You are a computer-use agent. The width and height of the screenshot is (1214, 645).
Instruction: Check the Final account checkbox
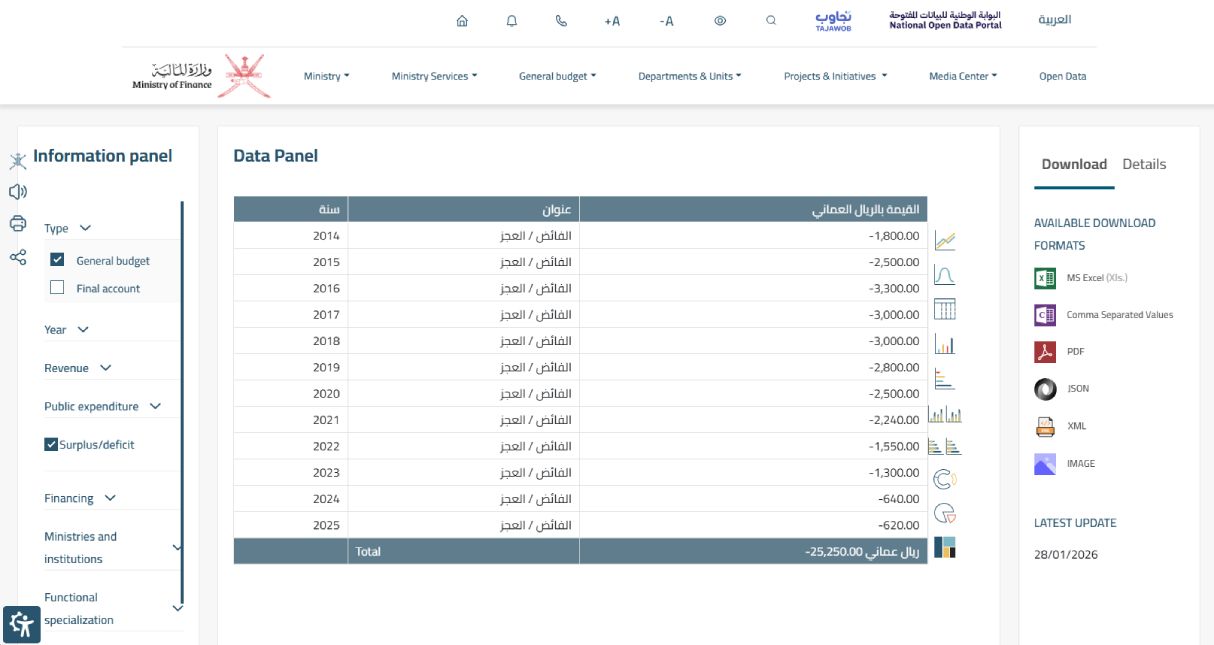click(x=57, y=288)
